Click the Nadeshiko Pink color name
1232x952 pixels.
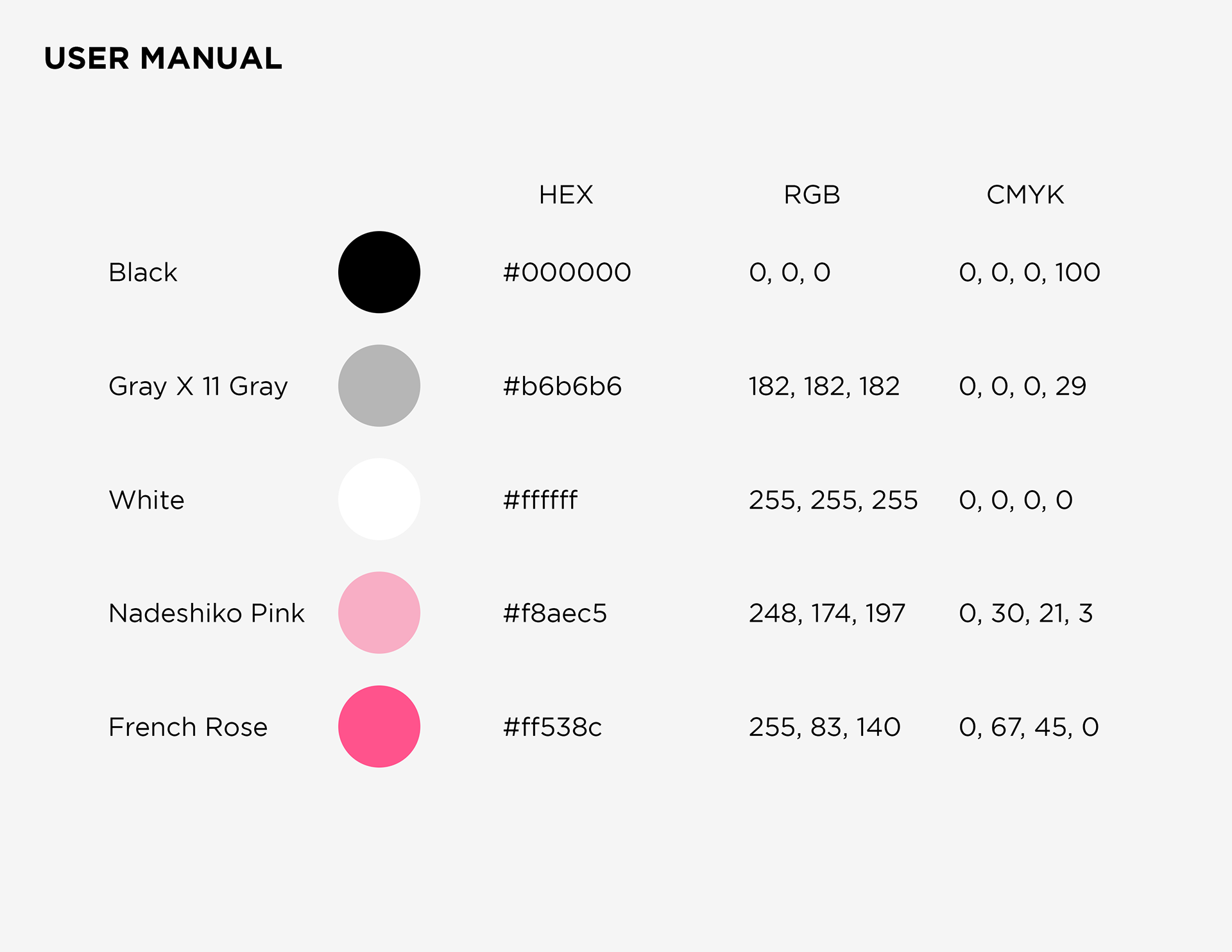207,613
